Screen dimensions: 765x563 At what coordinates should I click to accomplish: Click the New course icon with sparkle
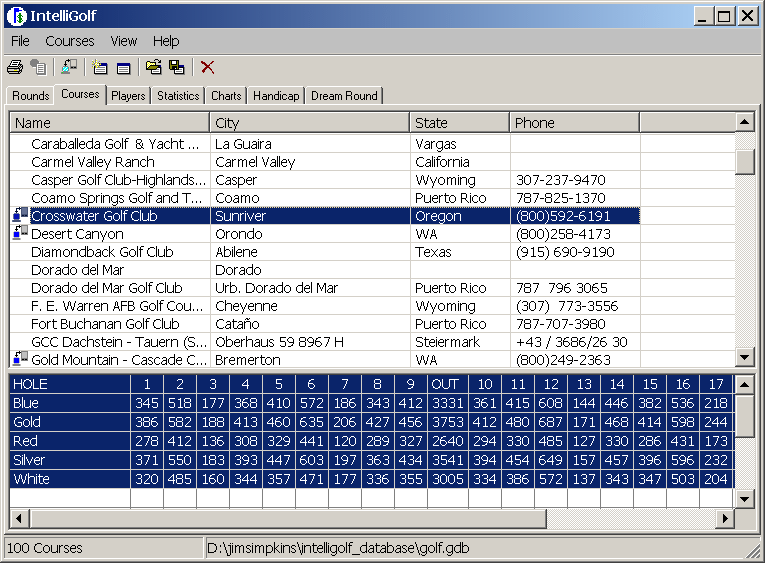[x=100, y=67]
